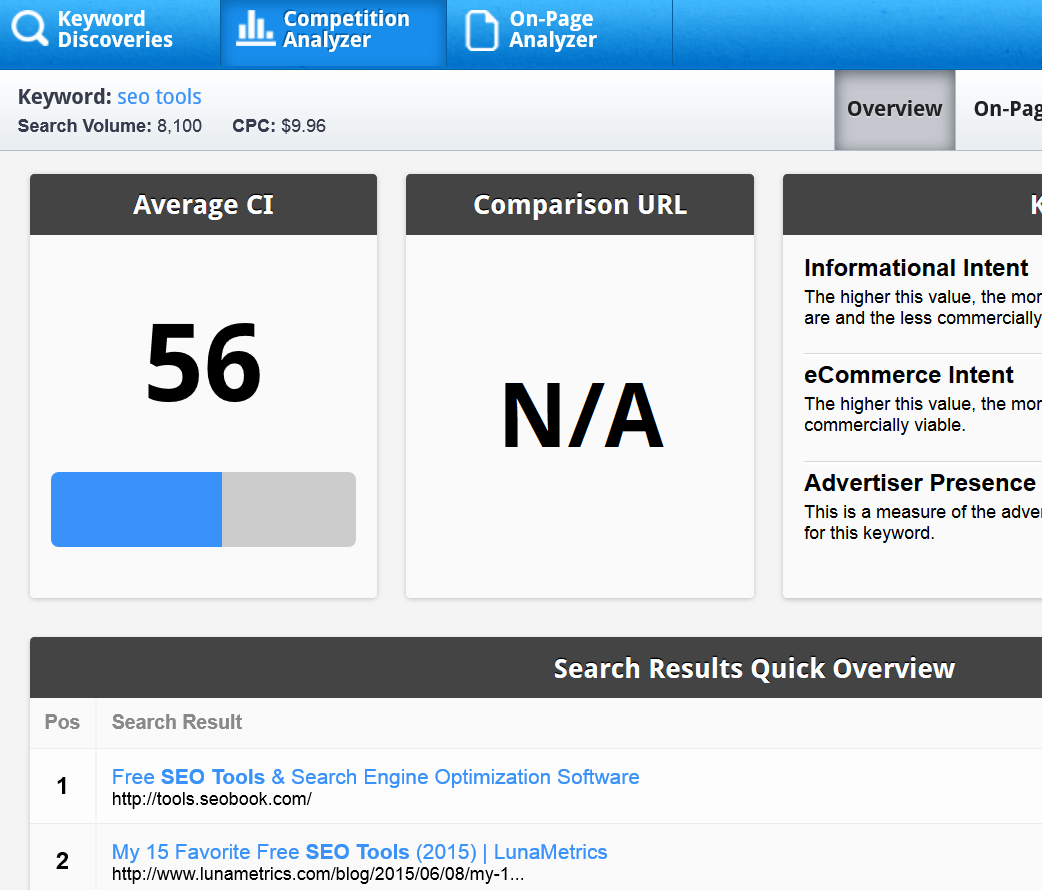
Task: Click position number 1 cell
Action: [62, 786]
